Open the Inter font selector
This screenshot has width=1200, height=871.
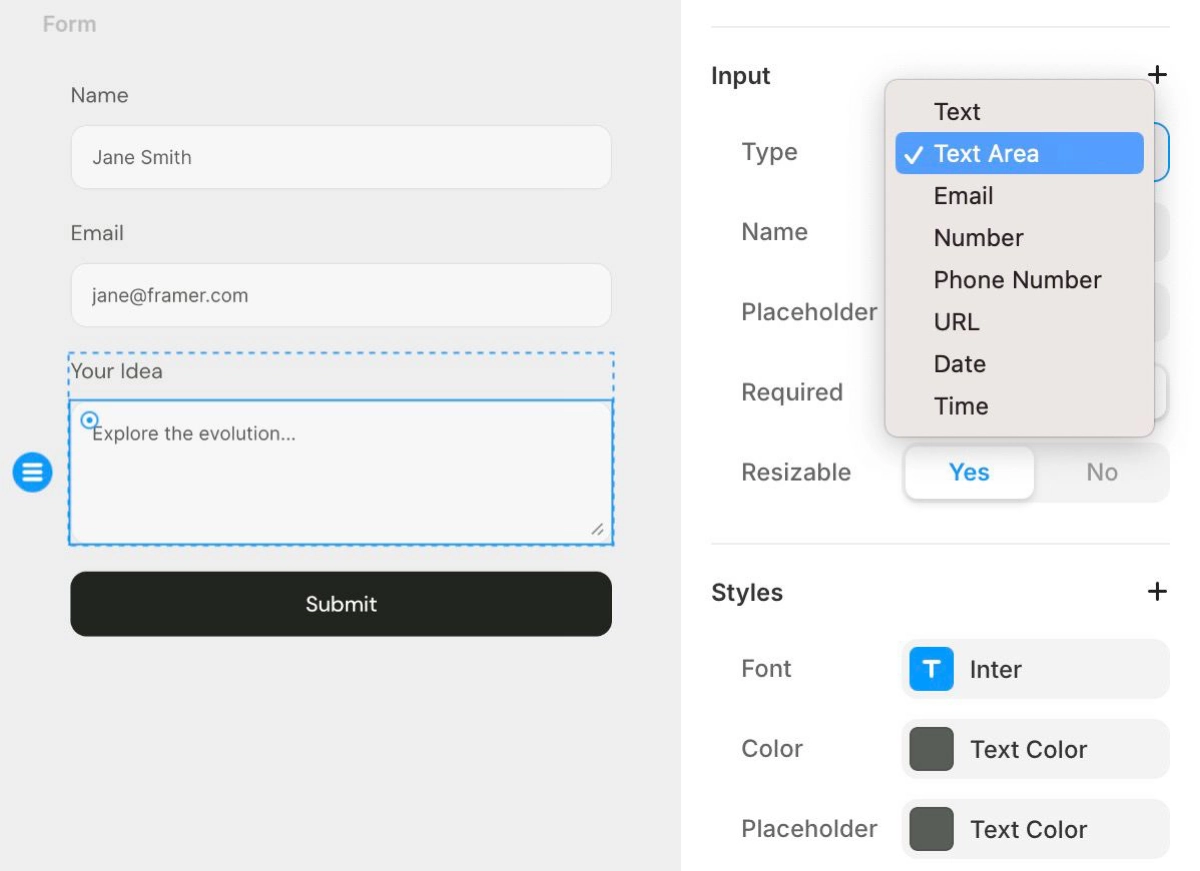click(1035, 669)
